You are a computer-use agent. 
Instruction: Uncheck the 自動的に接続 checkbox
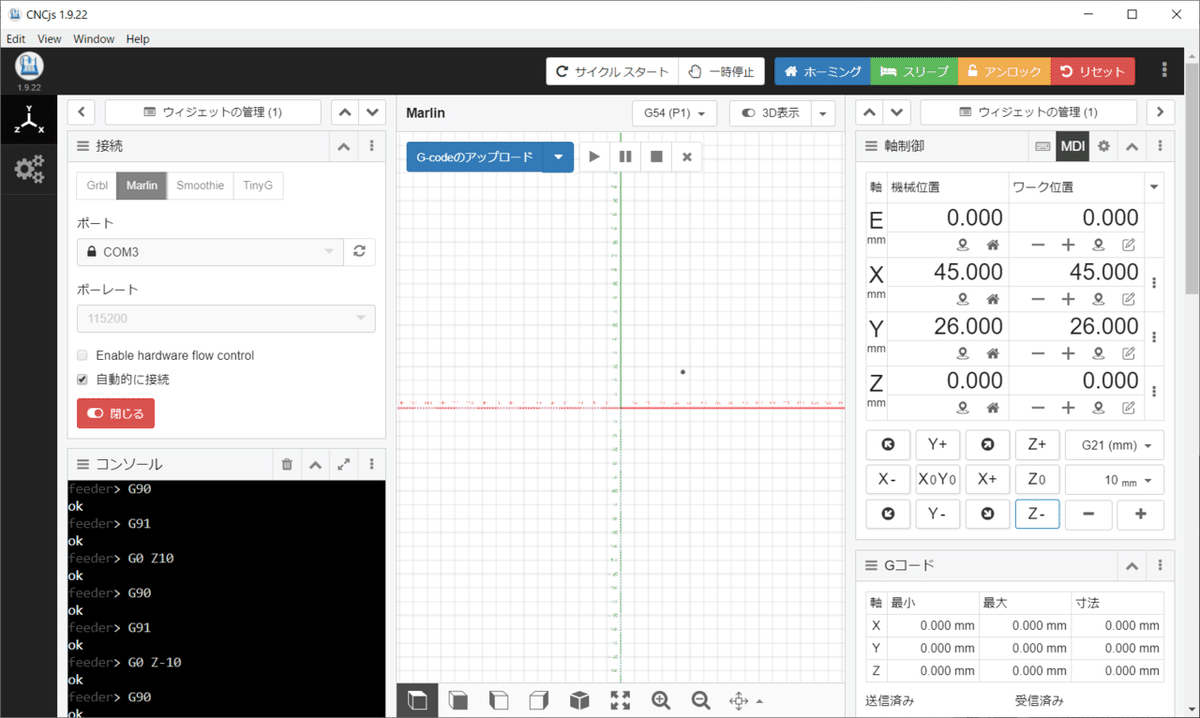[x=83, y=380]
